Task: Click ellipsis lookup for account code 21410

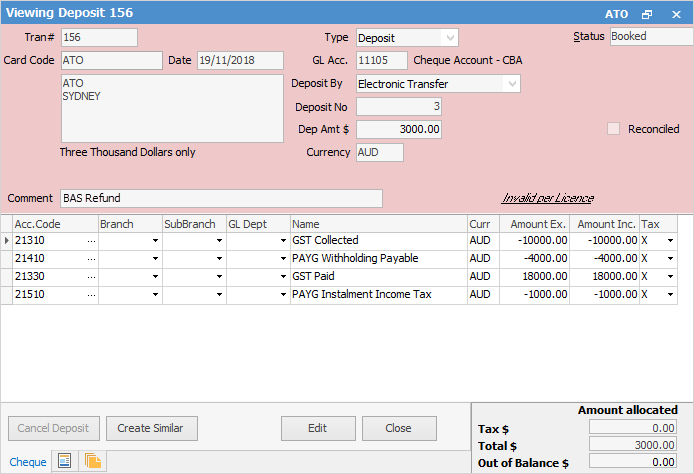Action: [x=91, y=259]
